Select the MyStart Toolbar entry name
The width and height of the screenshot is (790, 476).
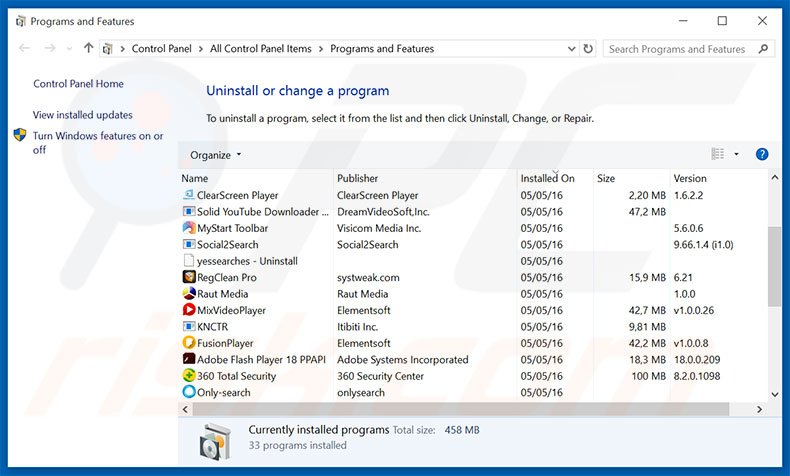click(x=232, y=228)
